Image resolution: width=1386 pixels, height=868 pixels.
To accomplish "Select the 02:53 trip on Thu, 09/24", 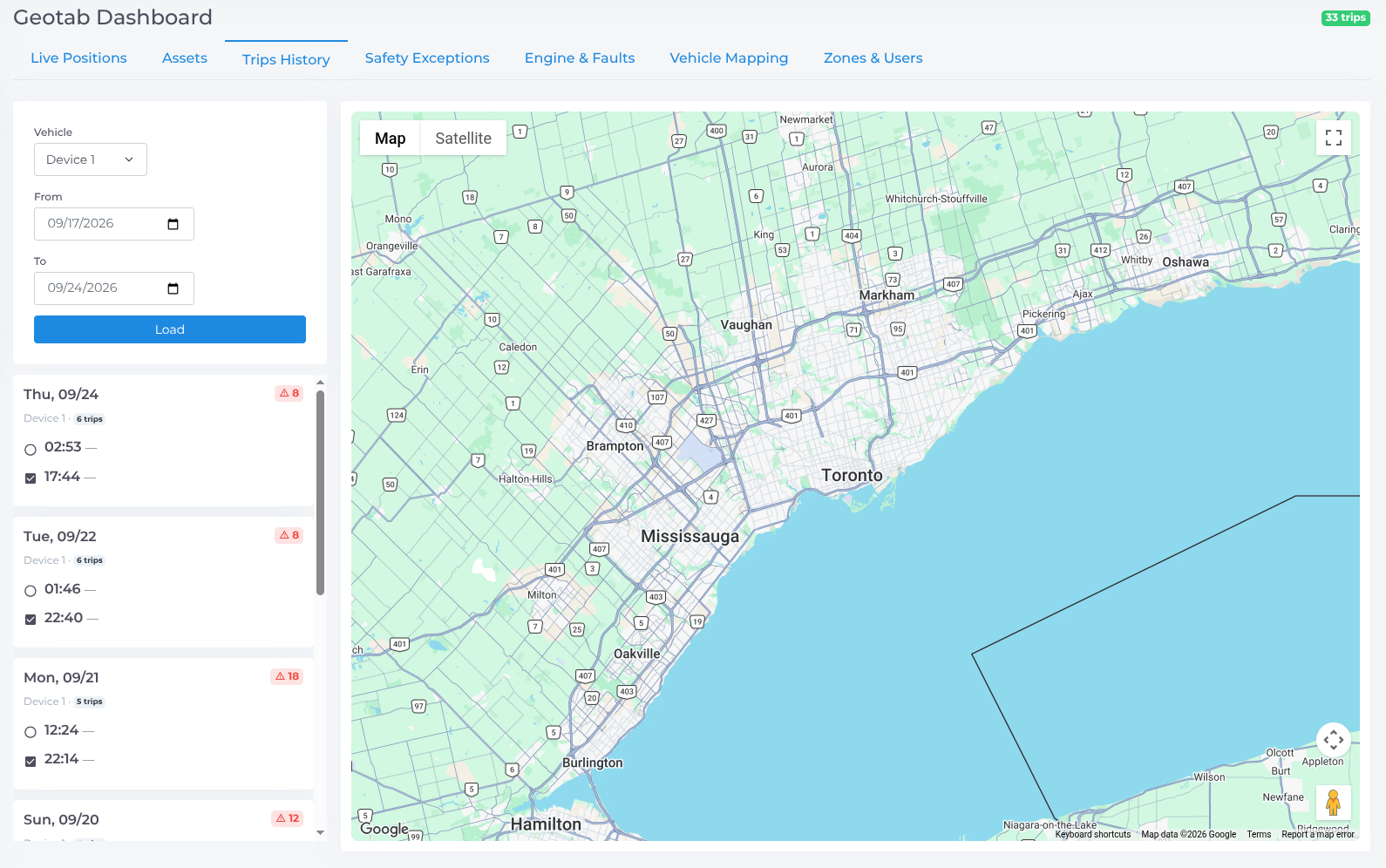I will pos(31,450).
